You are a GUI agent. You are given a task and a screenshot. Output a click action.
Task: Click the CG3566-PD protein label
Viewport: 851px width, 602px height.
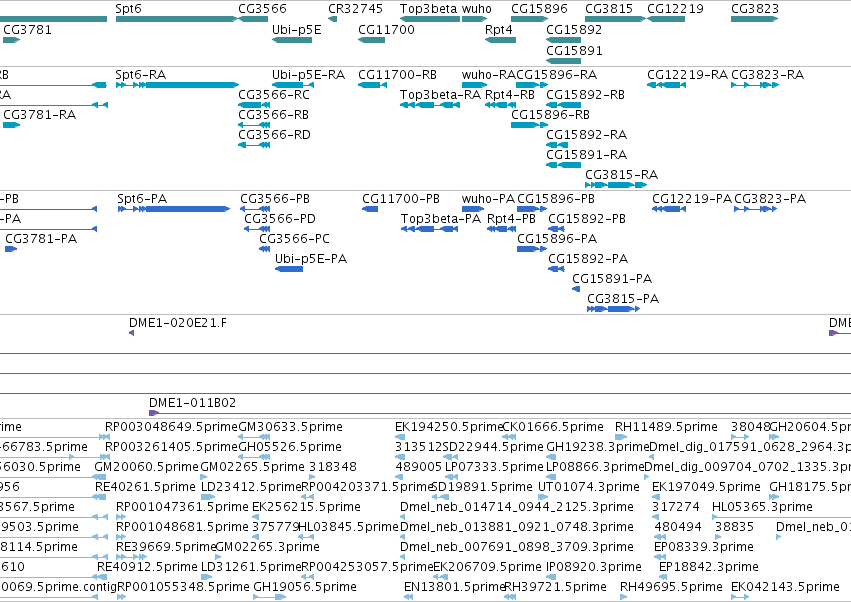280,219
